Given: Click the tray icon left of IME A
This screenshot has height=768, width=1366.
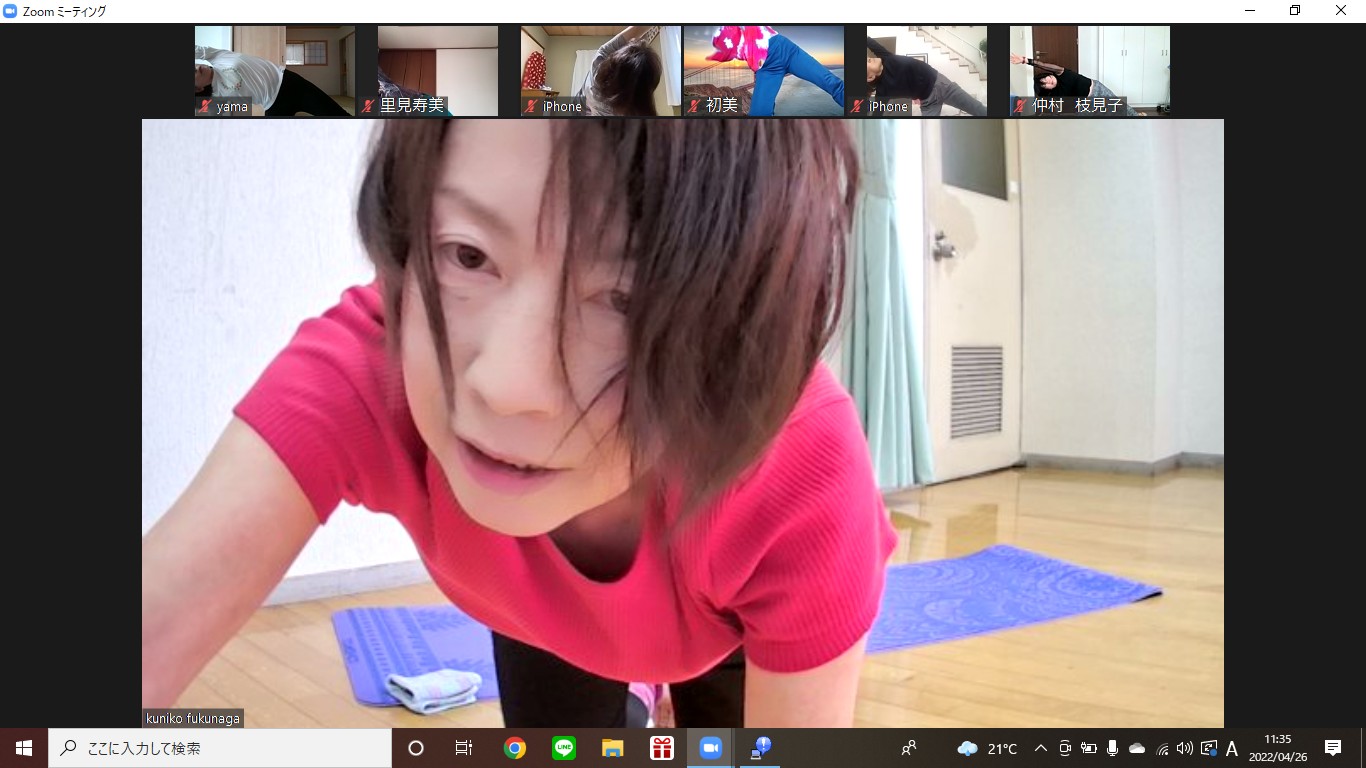Looking at the screenshot, I should 1209,748.
